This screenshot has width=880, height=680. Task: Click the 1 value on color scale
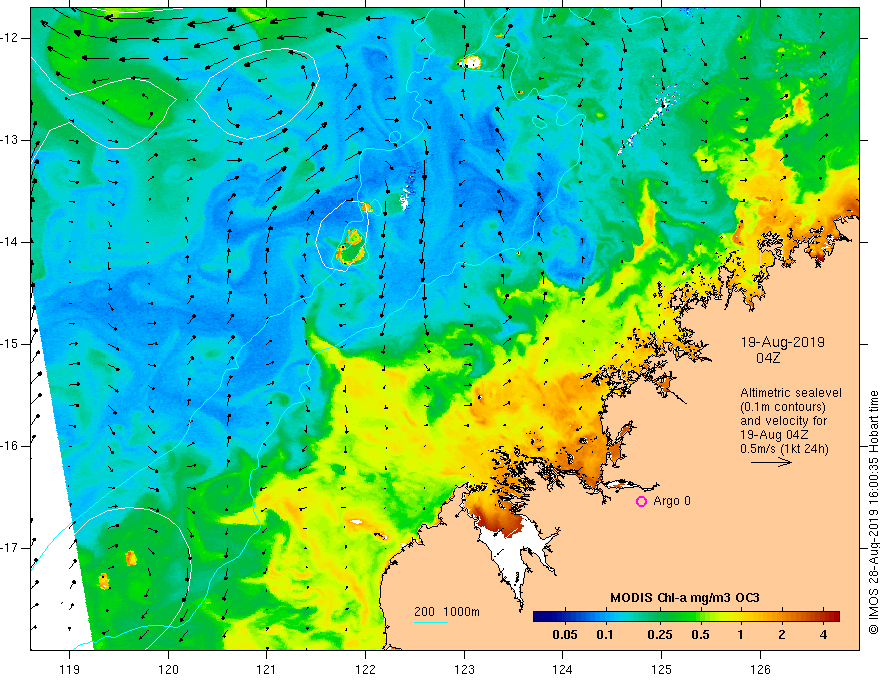740,635
